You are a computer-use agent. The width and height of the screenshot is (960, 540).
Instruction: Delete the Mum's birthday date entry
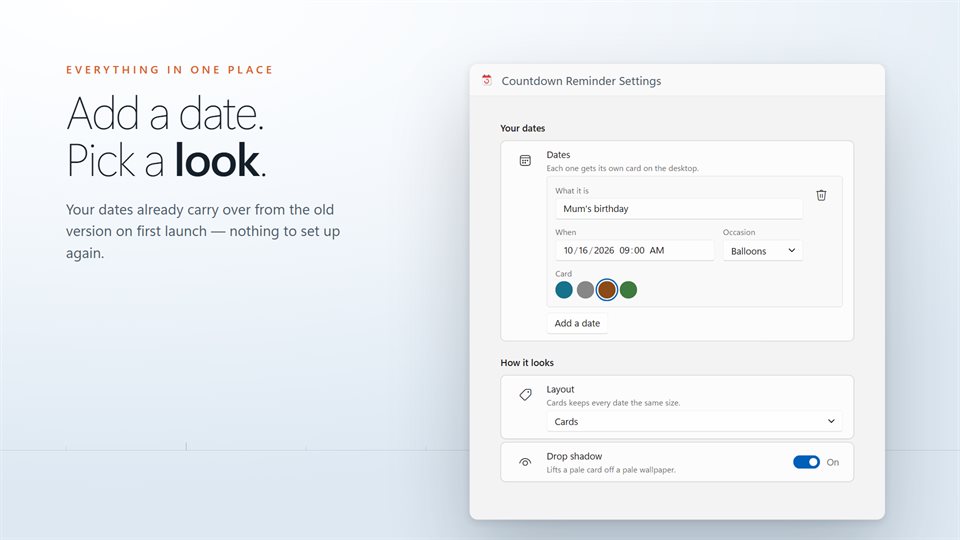(821, 195)
